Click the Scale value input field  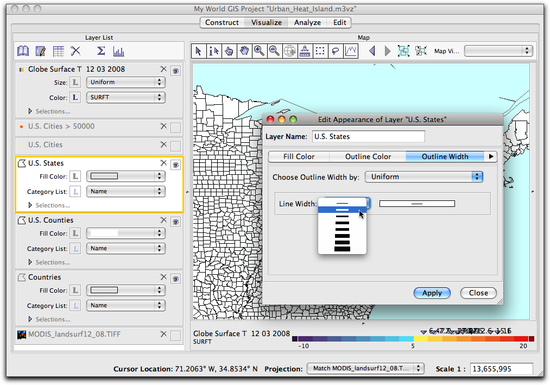pyautogui.click(x=501, y=369)
